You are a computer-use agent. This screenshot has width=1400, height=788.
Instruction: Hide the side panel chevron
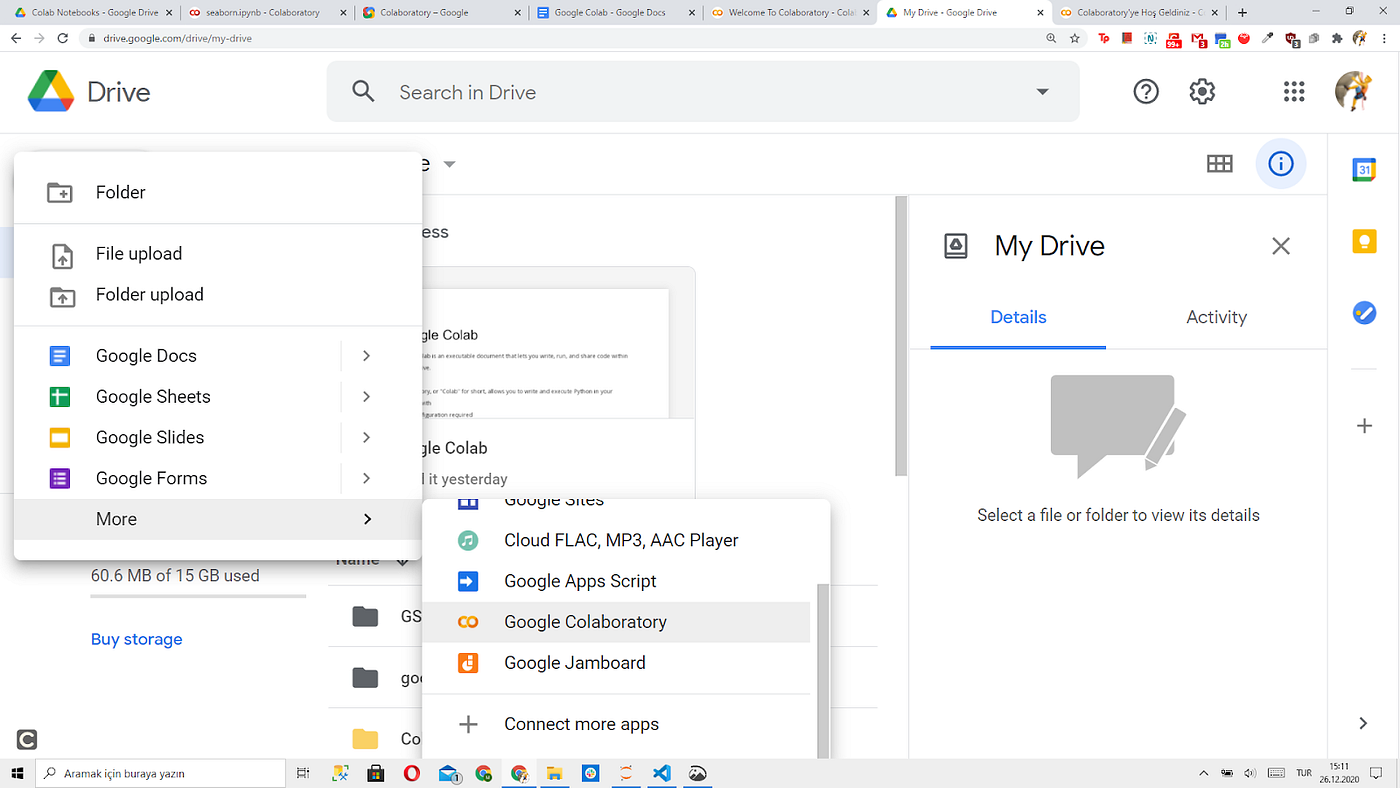click(x=1364, y=723)
